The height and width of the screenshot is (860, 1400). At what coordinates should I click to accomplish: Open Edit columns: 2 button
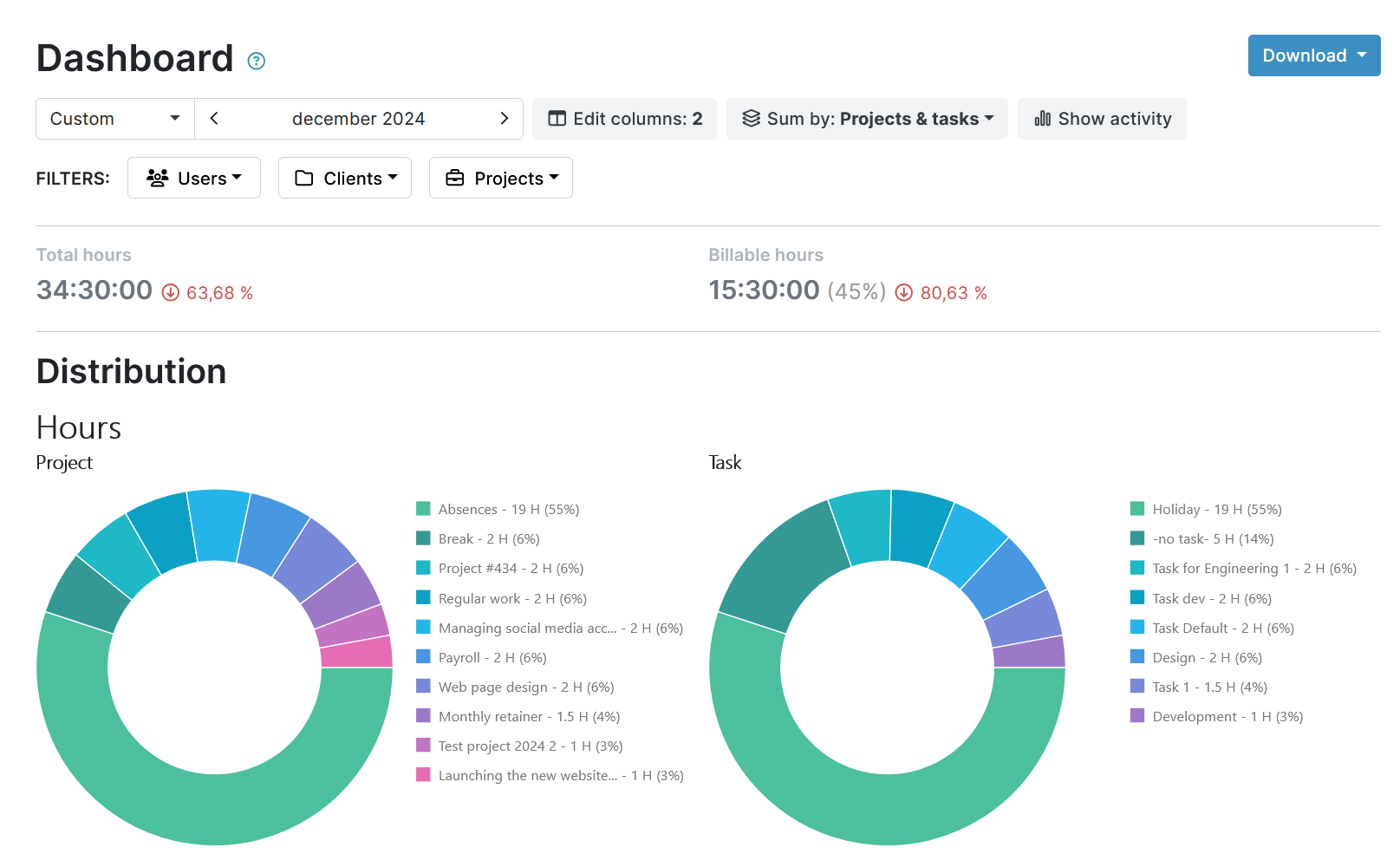[x=624, y=119]
